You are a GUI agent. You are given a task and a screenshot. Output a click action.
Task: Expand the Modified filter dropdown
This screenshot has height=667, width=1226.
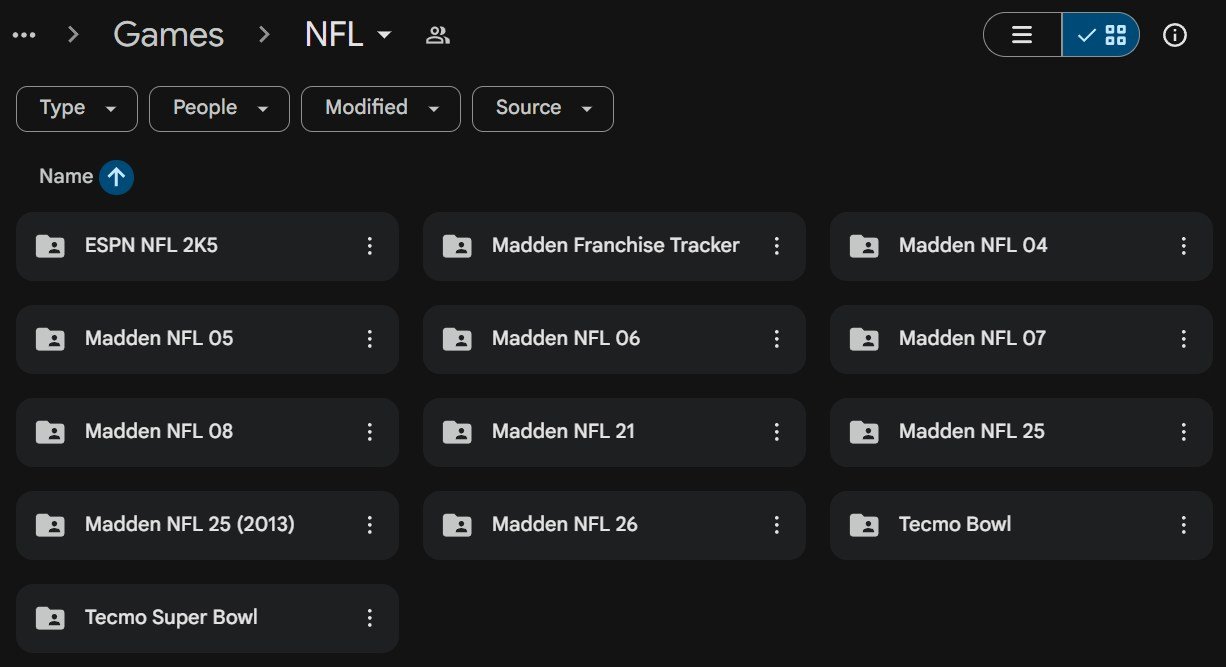pyautogui.click(x=381, y=108)
